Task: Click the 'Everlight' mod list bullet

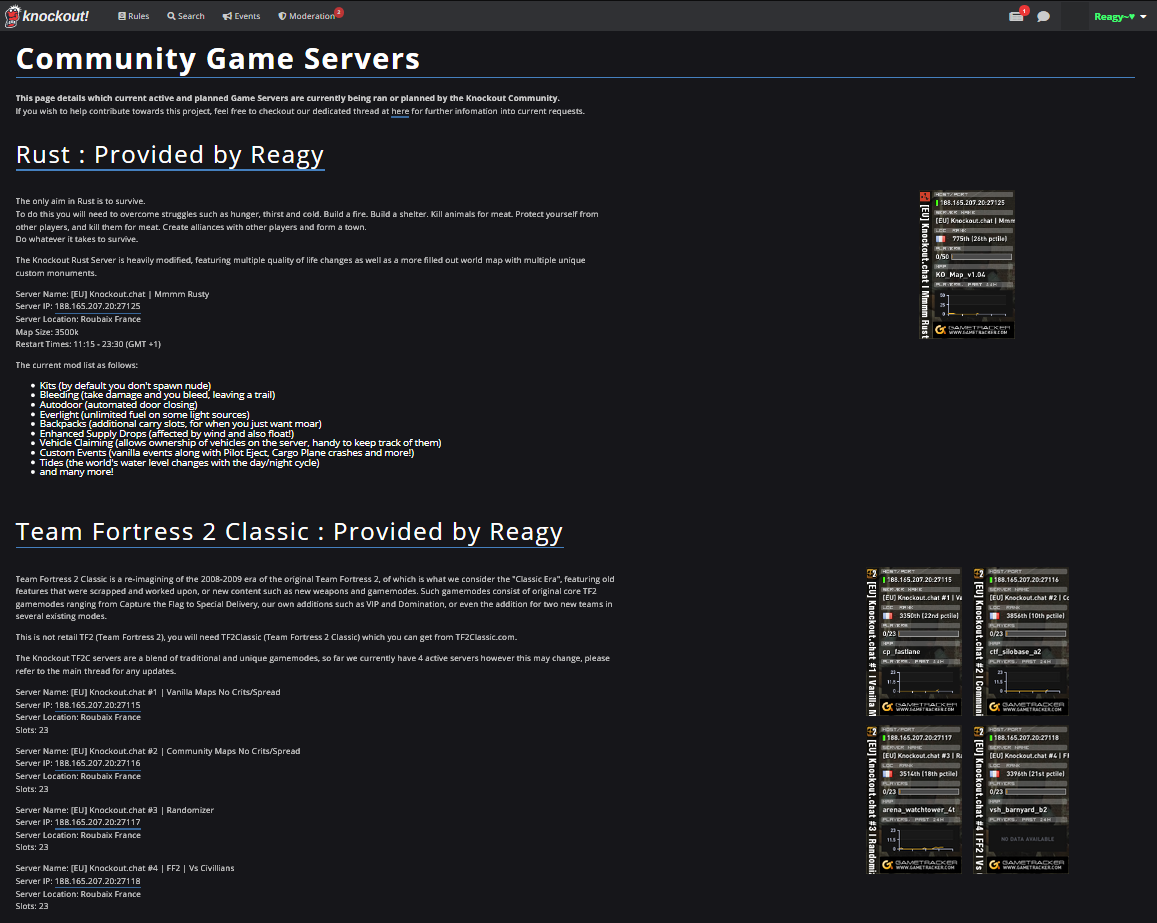Action: click(x=145, y=415)
